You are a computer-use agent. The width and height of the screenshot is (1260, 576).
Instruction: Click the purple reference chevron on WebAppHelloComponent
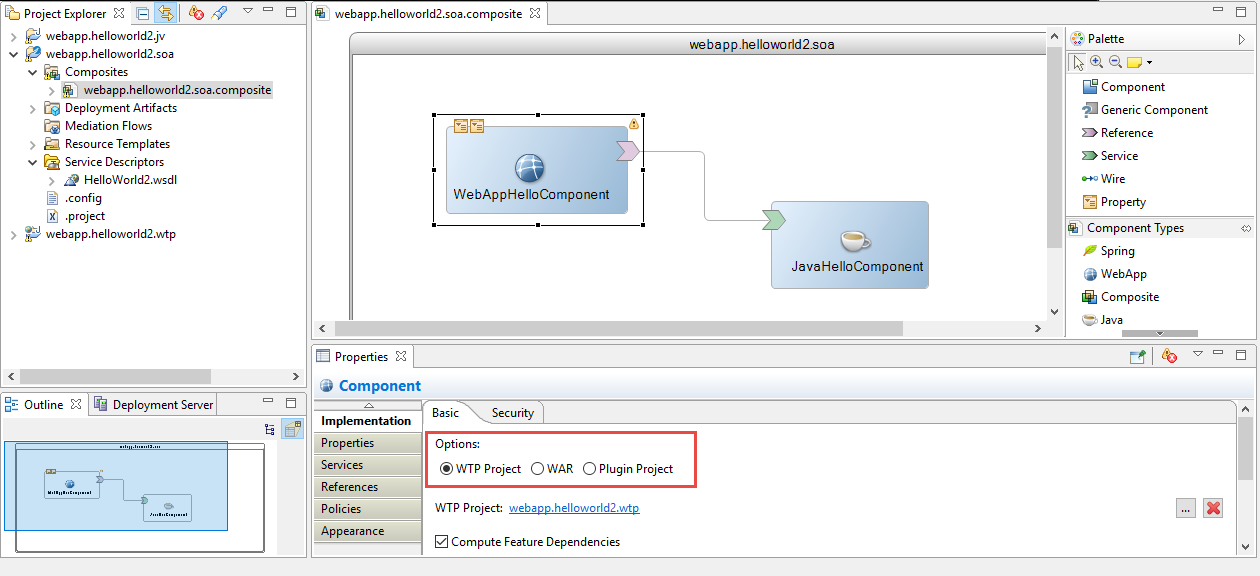628,151
